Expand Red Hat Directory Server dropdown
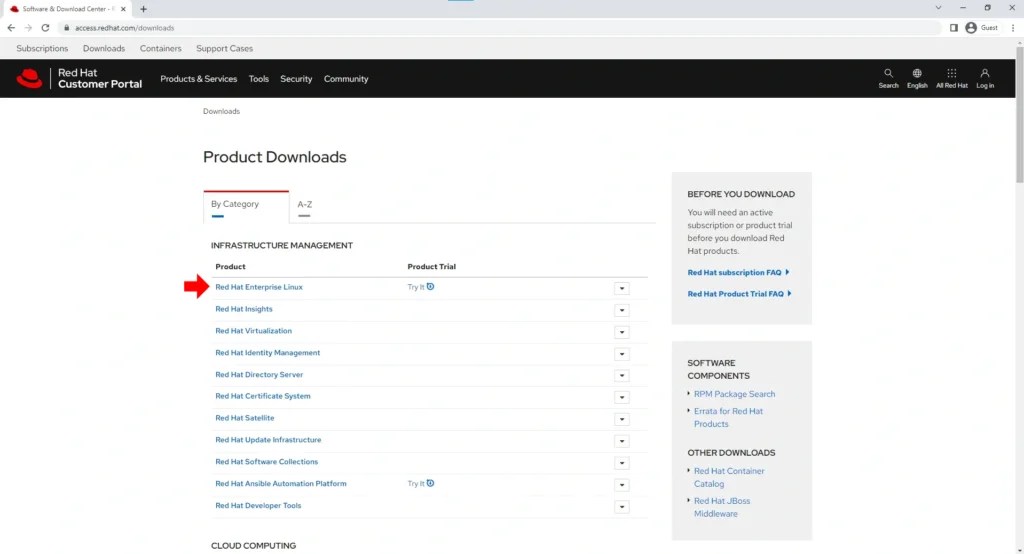The height and width of the screenshot is (554, 1024). tap(622, 376)
